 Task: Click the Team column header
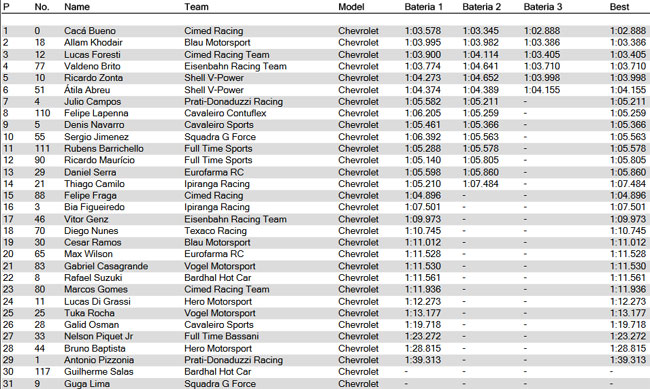[x=196, y=7]
